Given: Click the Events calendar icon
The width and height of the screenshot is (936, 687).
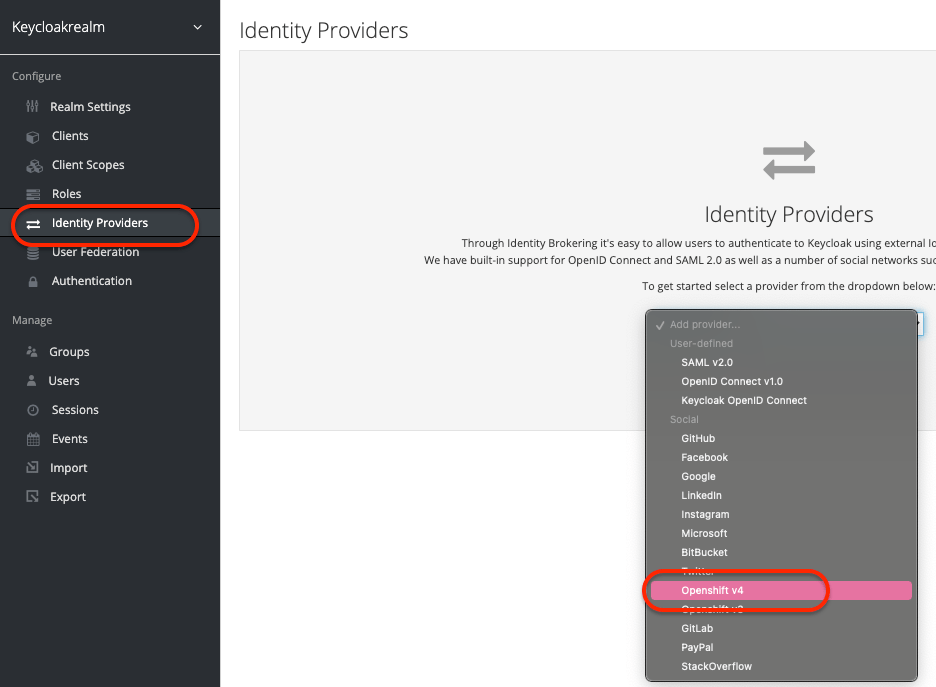Looking at the screenshot, I should click(x=33, y=439).
